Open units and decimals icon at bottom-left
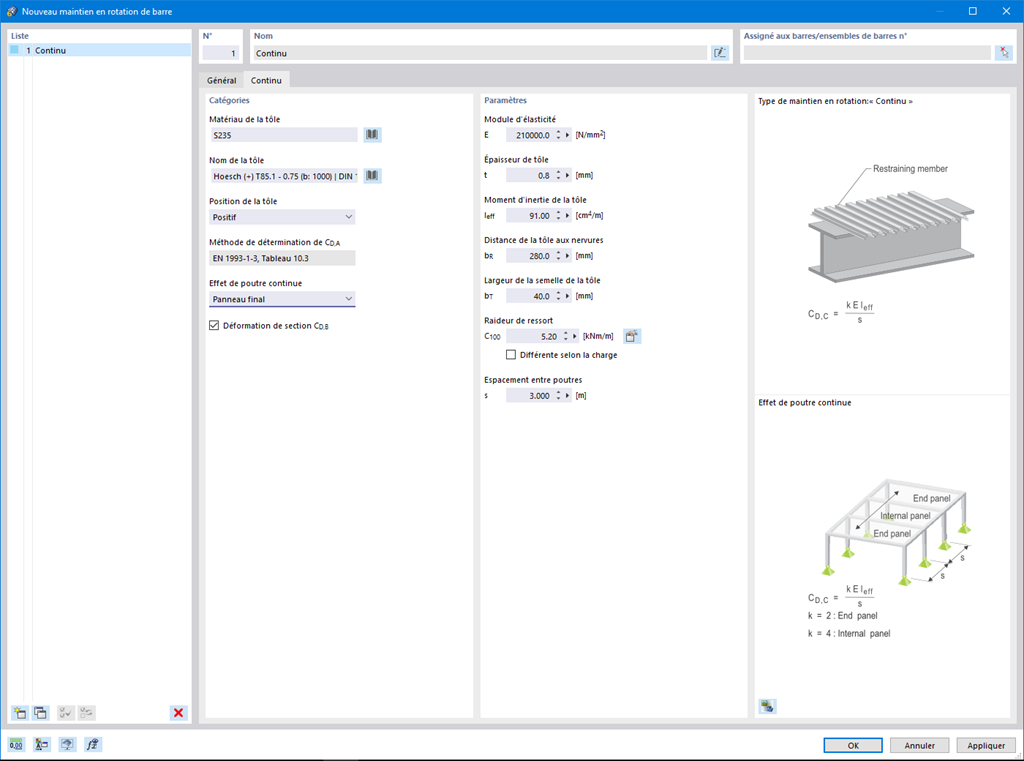The width and height of the screenshot is (1024, 761). coord(16,744)
